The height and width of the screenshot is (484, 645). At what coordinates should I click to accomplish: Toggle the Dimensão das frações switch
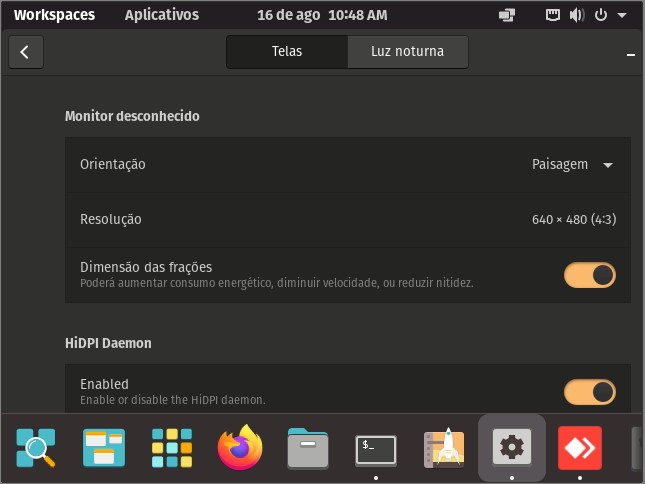click(x=589, y=275)
